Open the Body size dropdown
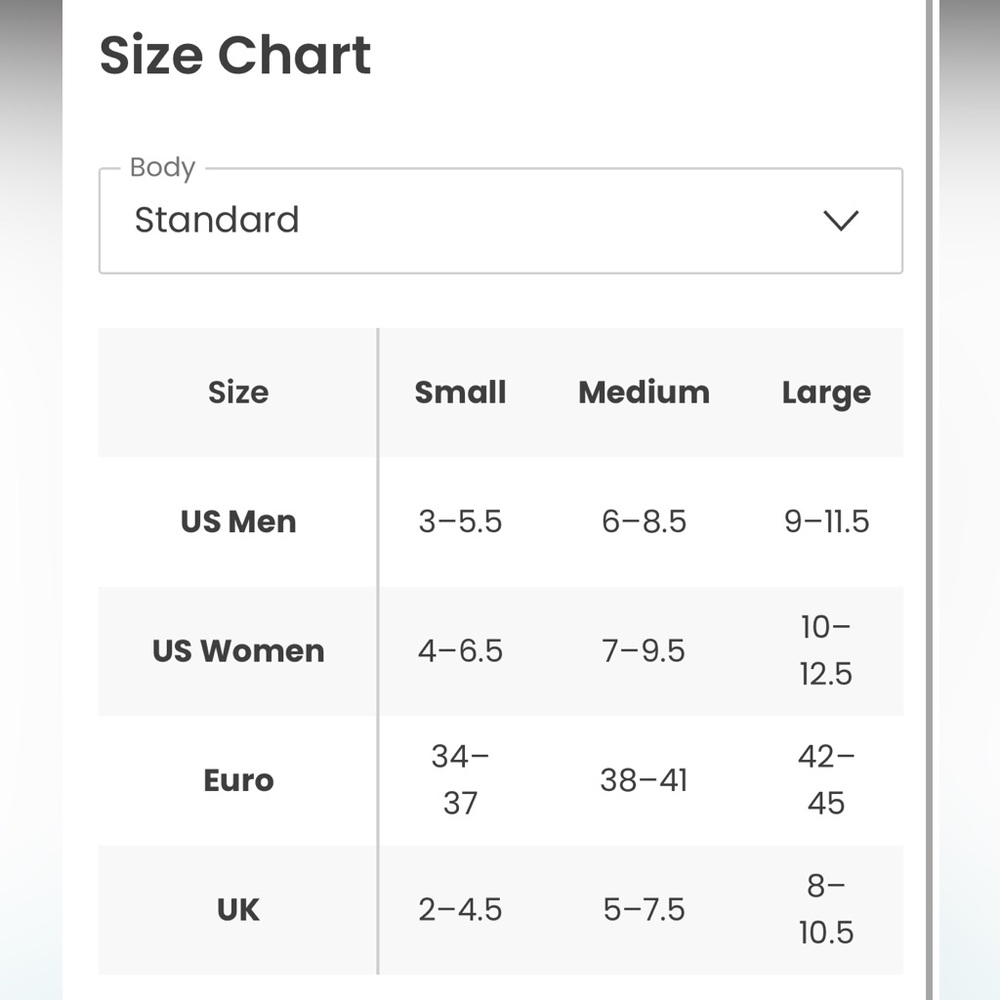The width and height of the screenshot is (1000, 1000). pos(500,220)
